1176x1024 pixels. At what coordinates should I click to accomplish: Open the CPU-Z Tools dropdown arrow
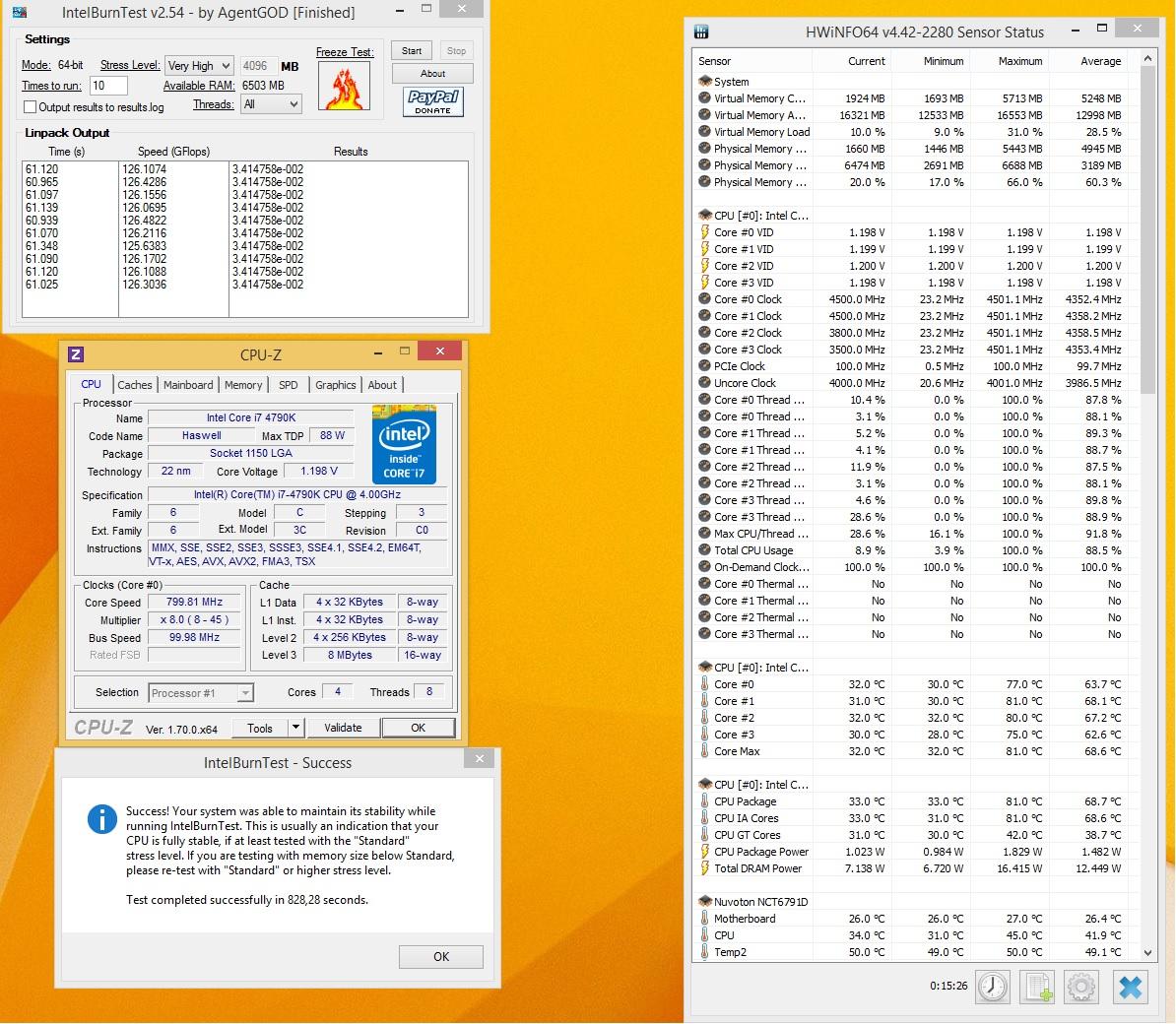(x=295, y=728)
